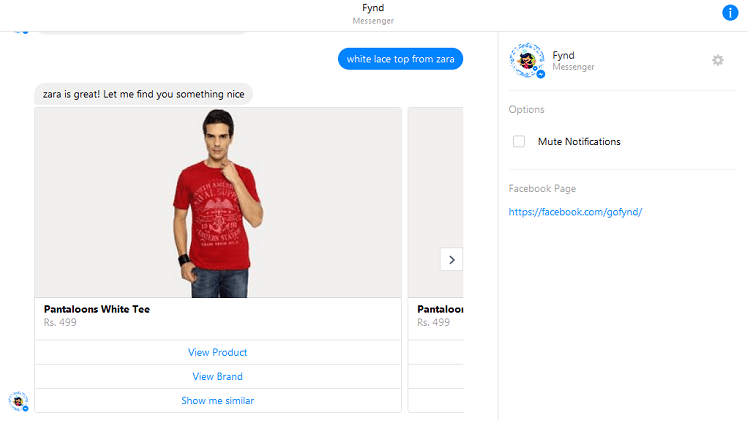Choose Show me similar option
Image resolution: width=748 pixels, height=421 pixels.
(217, 400)
